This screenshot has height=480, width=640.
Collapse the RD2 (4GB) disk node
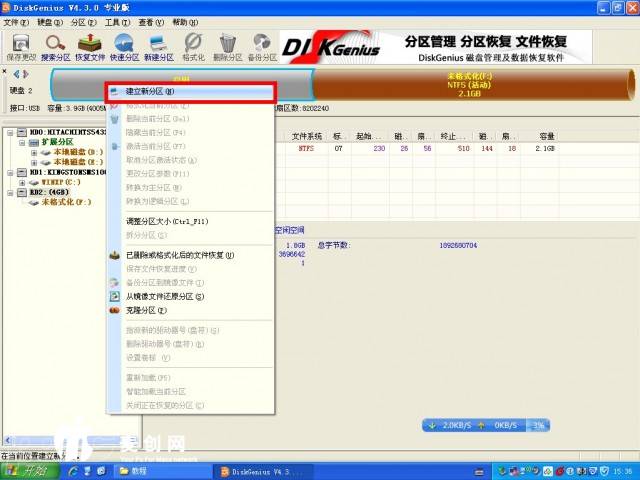click(x=9, y=192)
